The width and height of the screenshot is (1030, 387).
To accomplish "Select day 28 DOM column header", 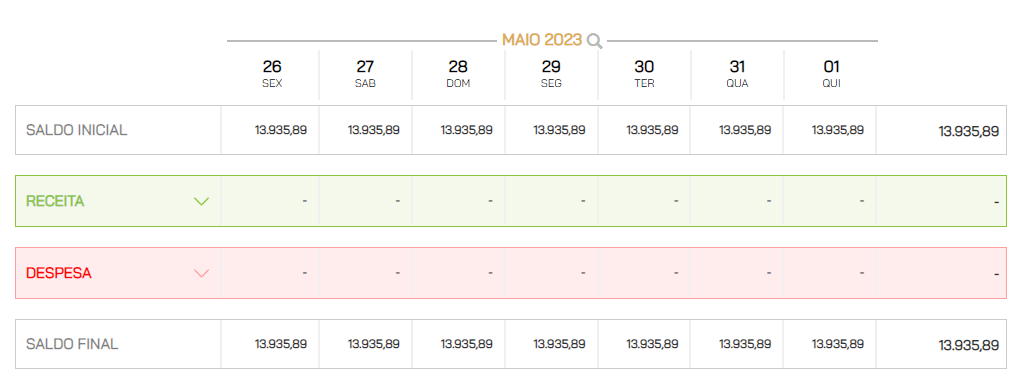I will click(458, 74).
